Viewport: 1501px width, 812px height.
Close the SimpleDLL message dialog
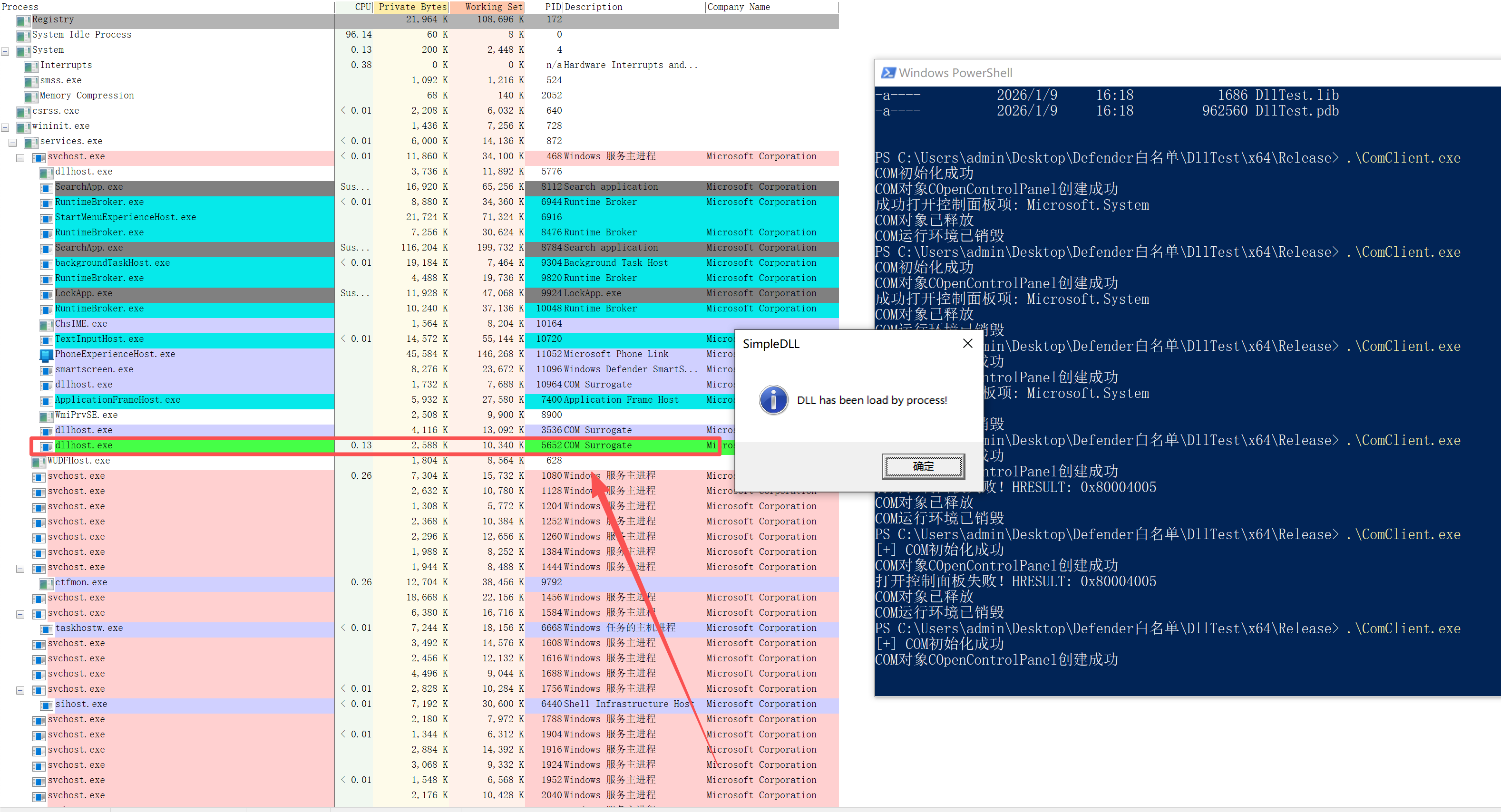[x=967, y=343]
